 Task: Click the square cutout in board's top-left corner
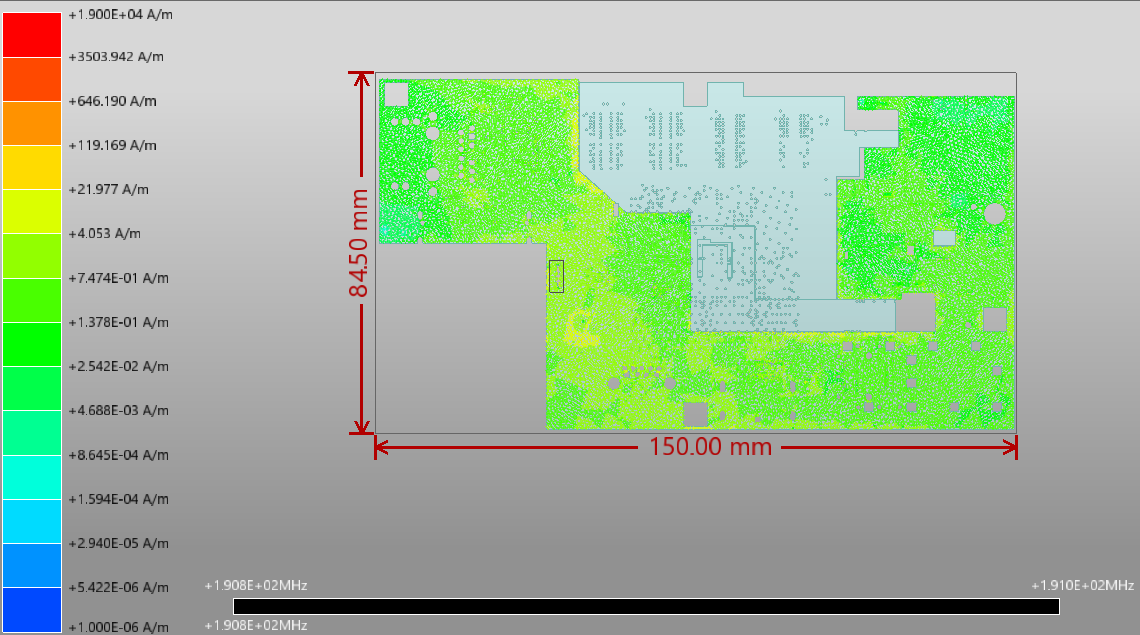(x=396, y=94)
